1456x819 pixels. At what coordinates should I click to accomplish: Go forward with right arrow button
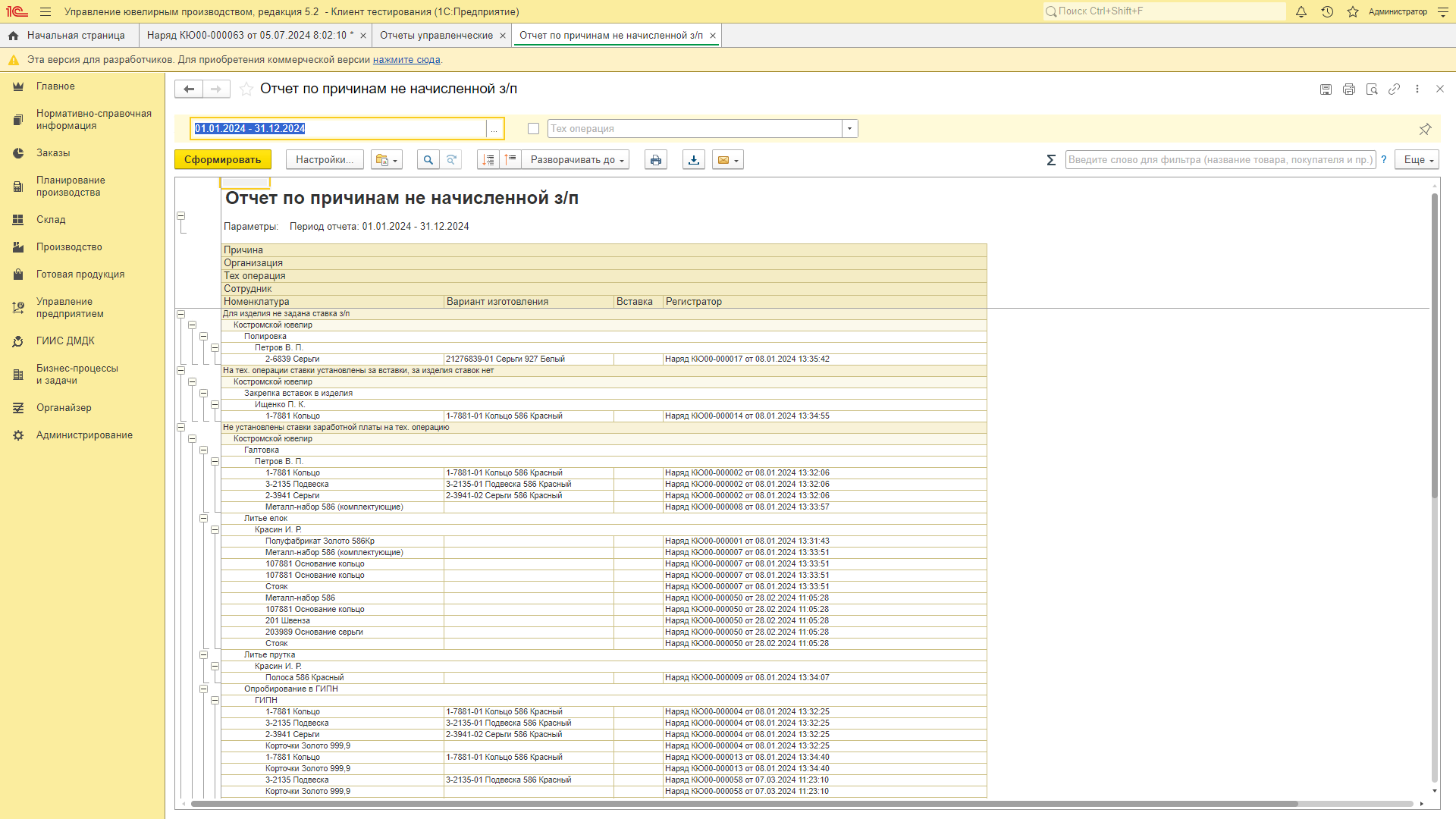point(216,89)
